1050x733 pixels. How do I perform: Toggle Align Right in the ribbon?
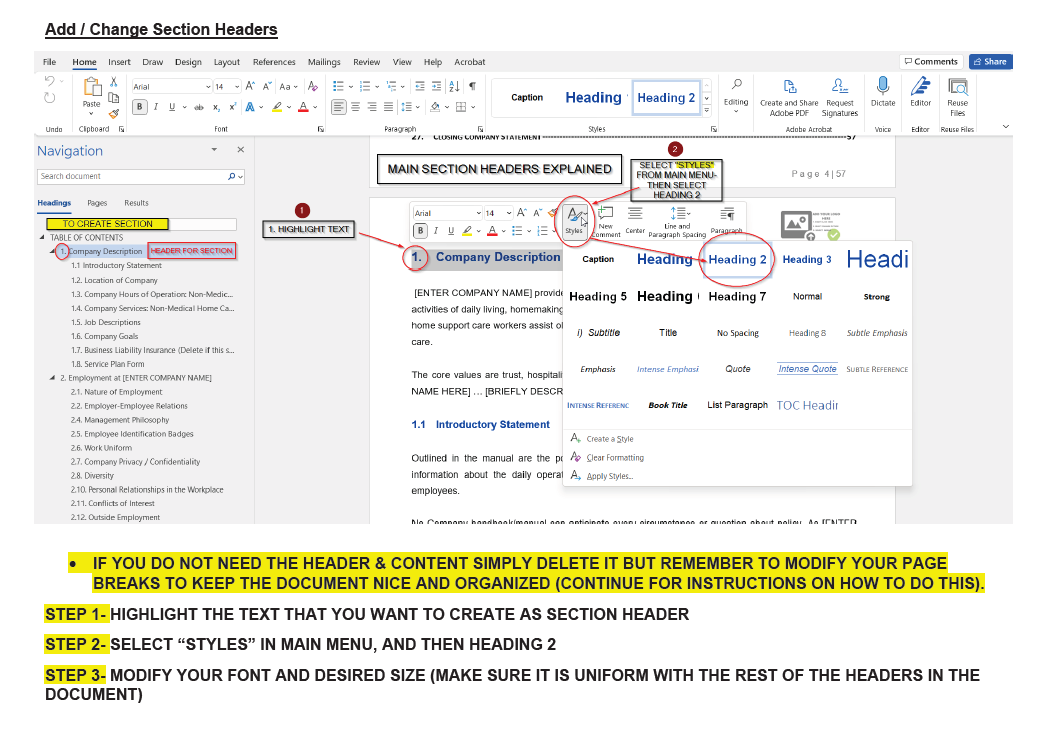coord(372,107)
